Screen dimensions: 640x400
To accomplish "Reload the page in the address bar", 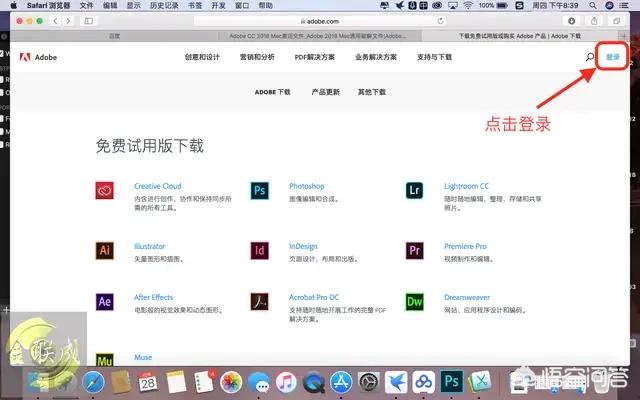I will pyautogui.click(x=440, y=21).
